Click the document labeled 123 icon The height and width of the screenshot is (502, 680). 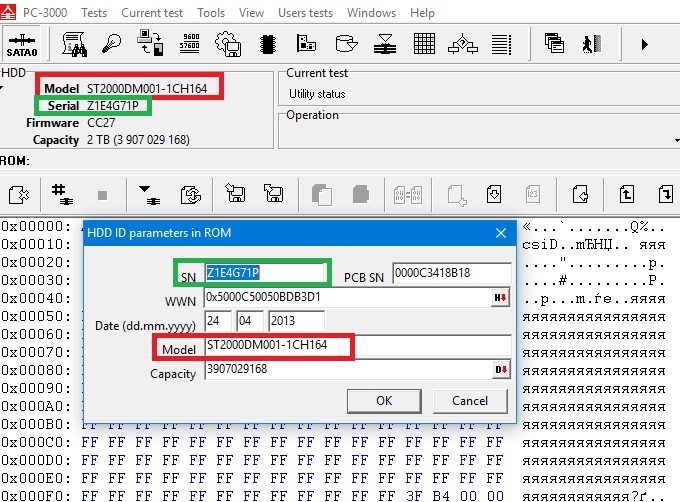(x=532, y=194)
